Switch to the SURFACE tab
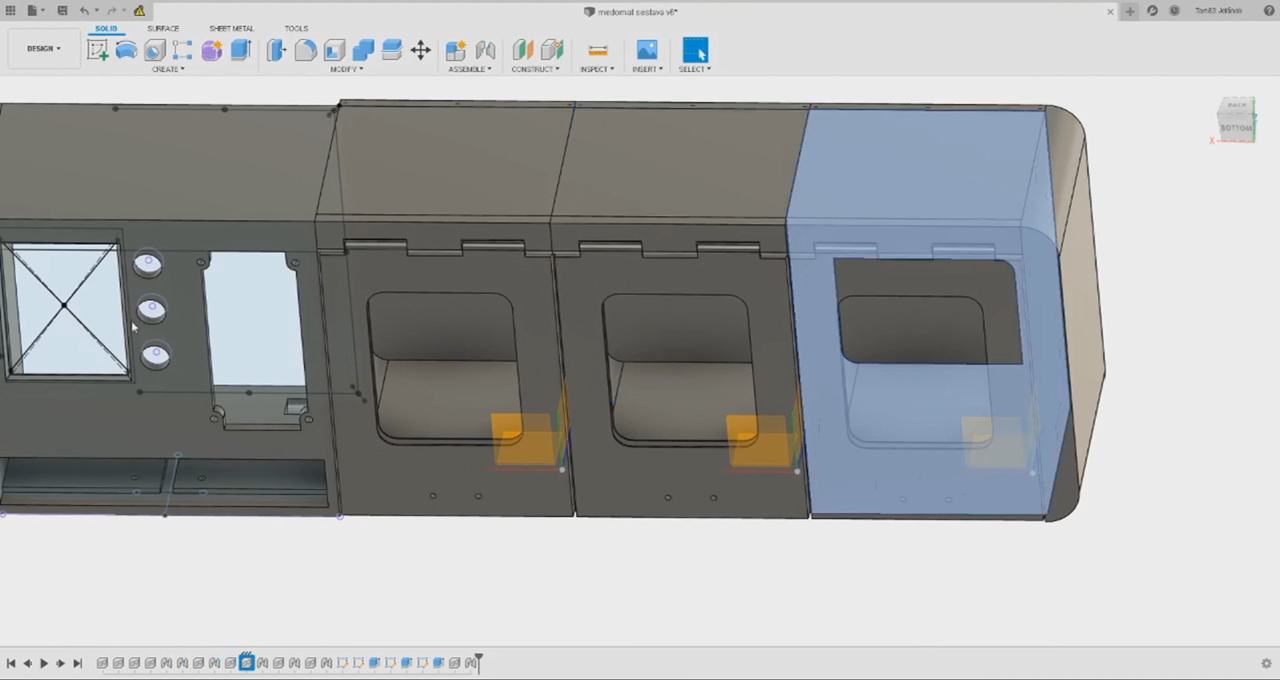Viewport: 1280px width, 680px height. [163, 28]
